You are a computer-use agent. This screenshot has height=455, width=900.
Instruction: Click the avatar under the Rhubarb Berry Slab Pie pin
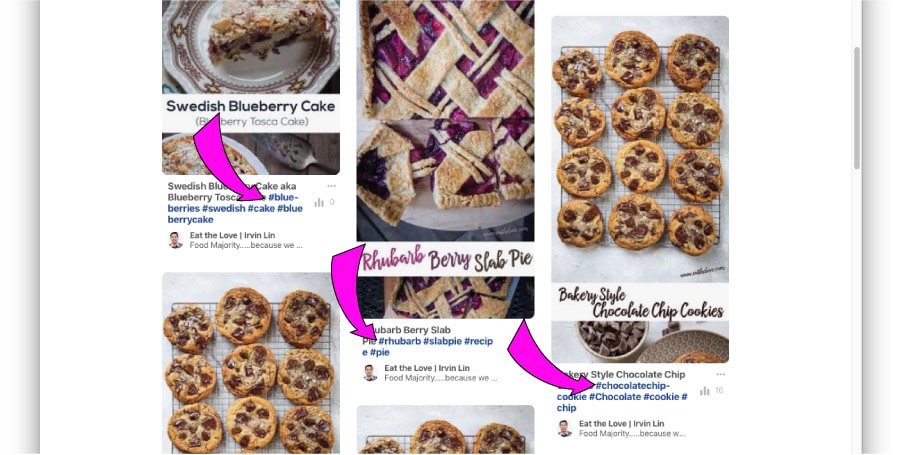(x=370, y=373)
